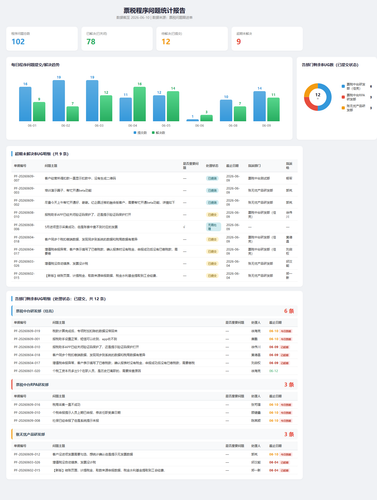Click the green bar for 06-09
The height and width of the screenshot is (500, 377).
273,109
